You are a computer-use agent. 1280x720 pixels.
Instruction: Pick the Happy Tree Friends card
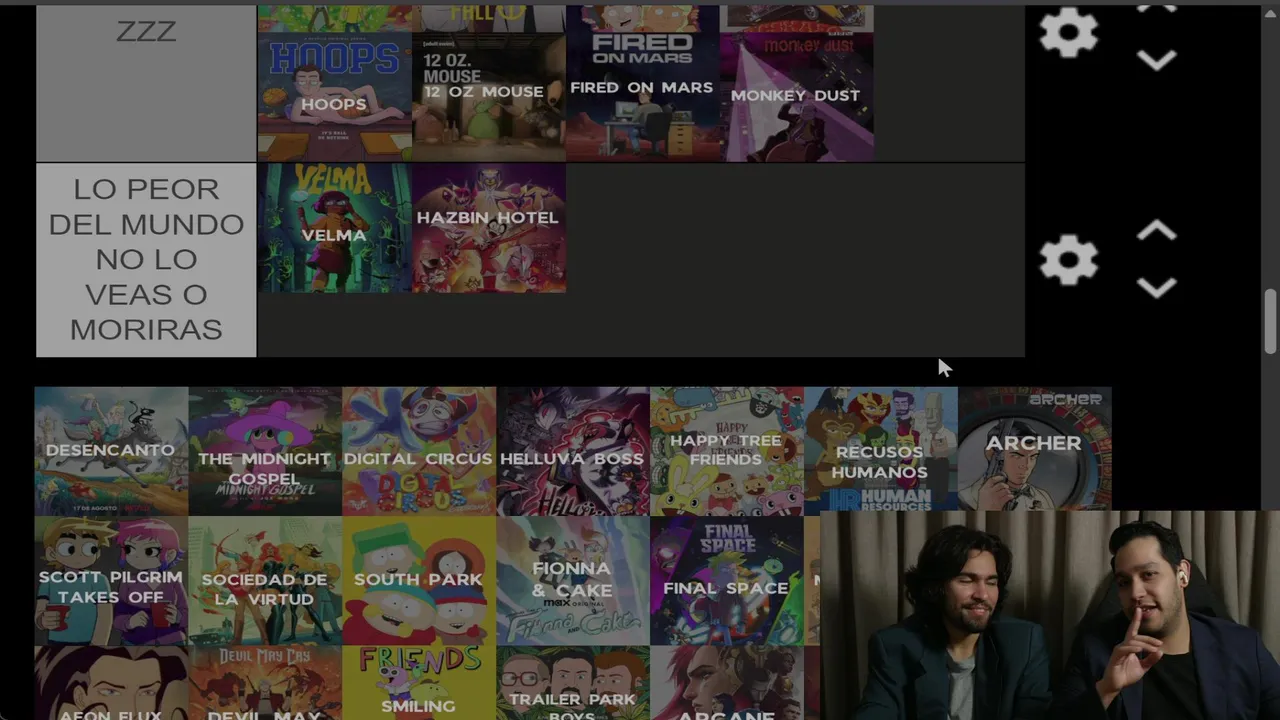727,451
